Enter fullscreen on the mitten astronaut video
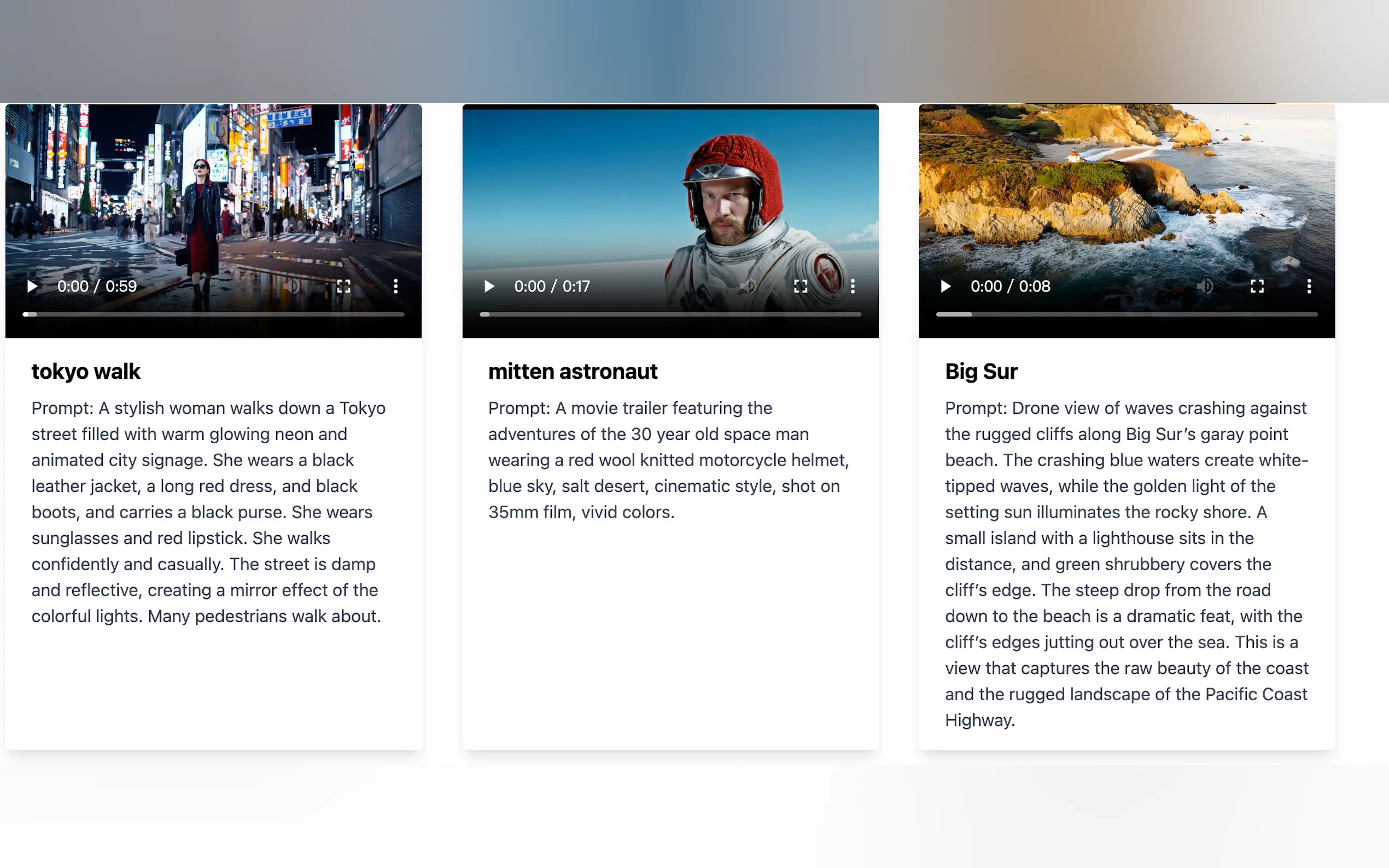The image size is (1389, 868). (x=801, y=286)
